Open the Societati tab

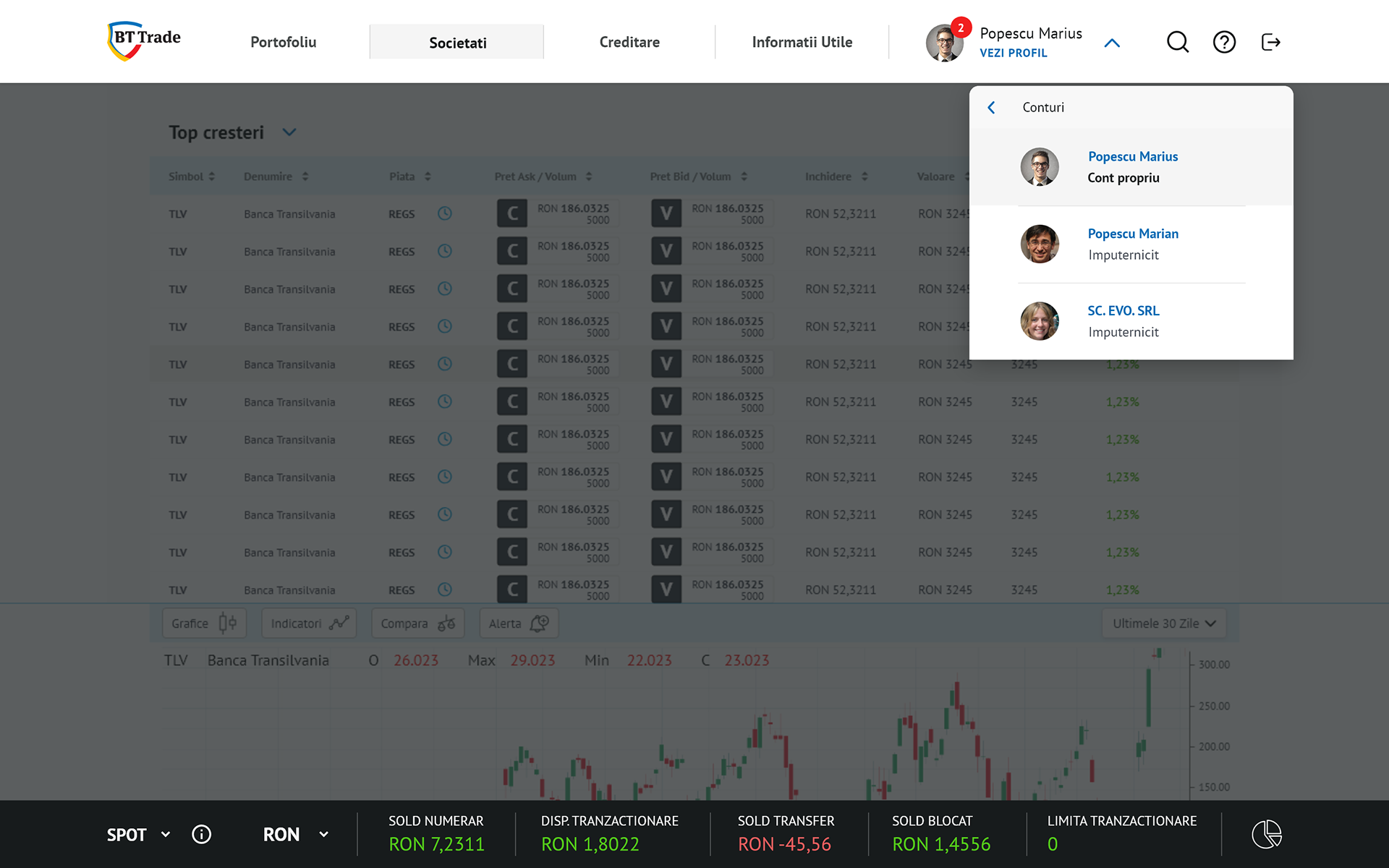pos(457,42)
